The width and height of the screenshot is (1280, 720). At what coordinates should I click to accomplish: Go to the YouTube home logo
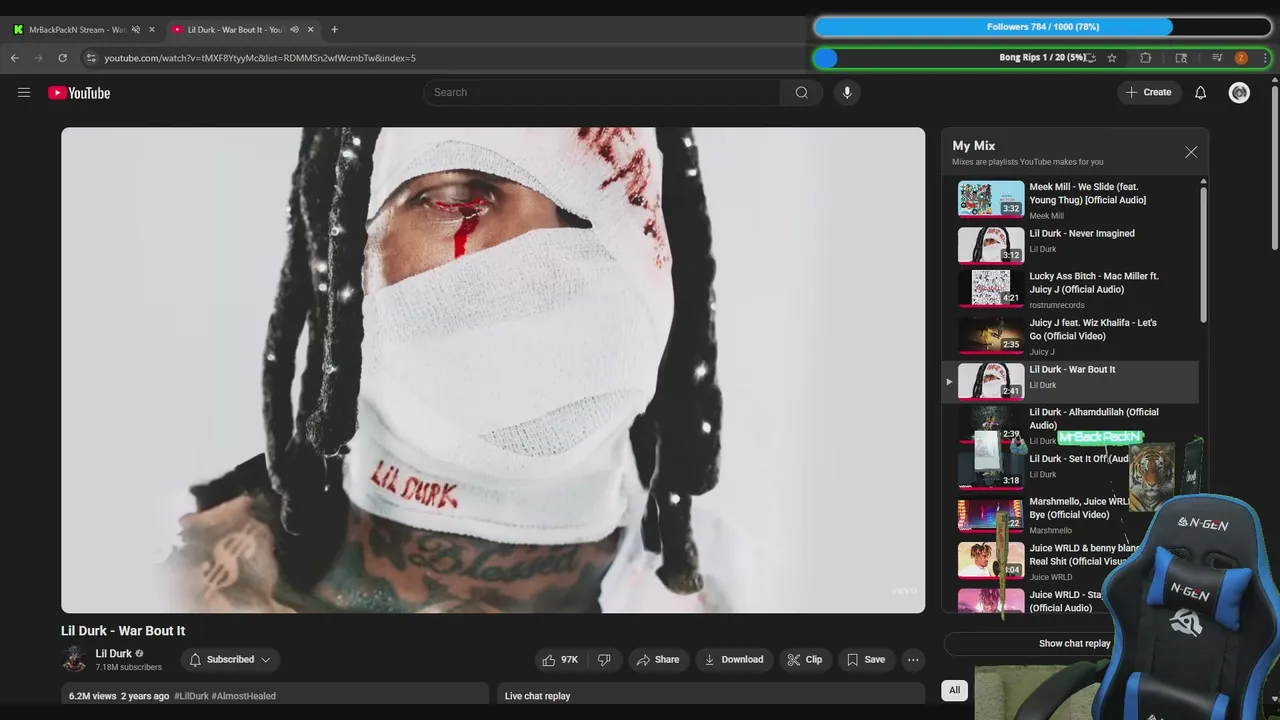coord(79,93)
